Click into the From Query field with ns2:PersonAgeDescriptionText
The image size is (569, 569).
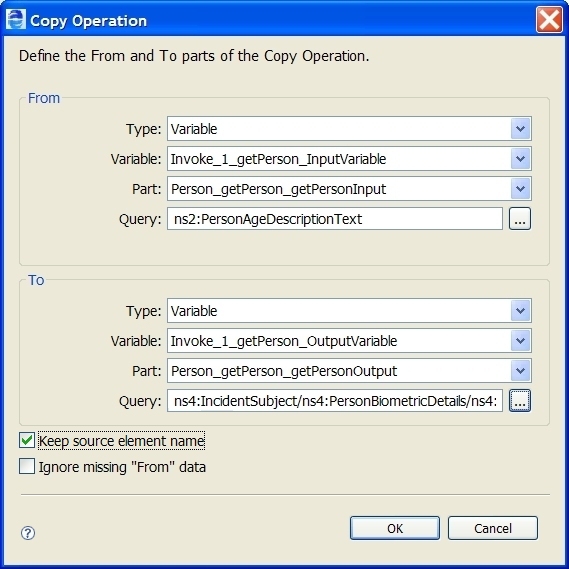(335, 219)
